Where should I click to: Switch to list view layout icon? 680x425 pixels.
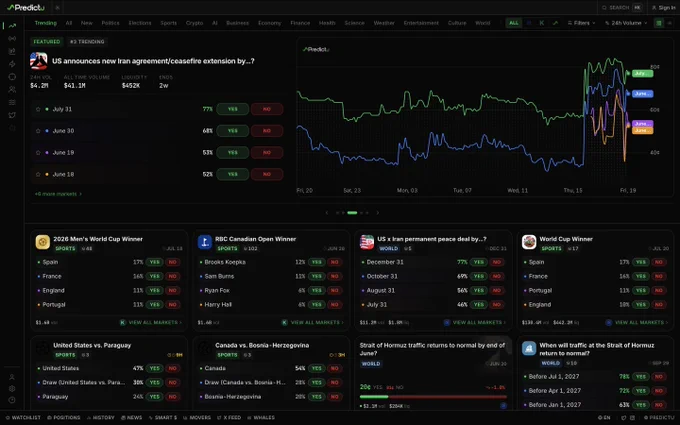click(670, 23)
